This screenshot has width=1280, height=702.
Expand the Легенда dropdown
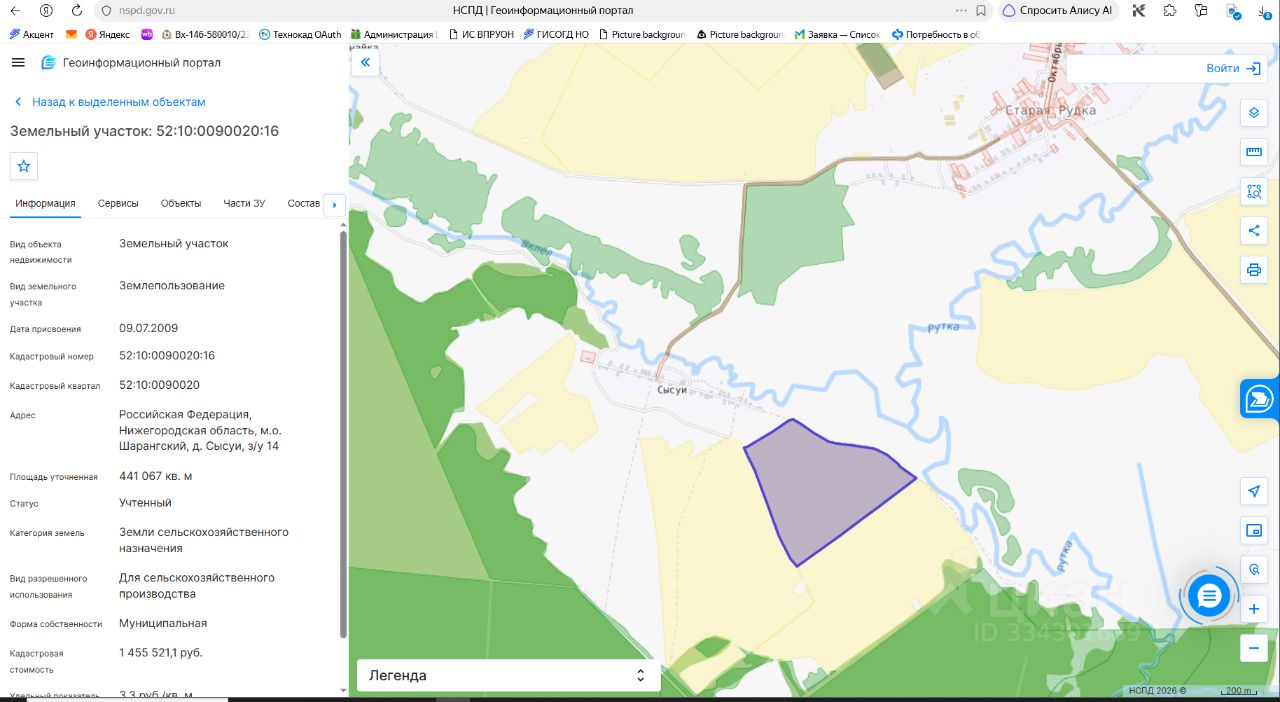(x=508, y=675)
